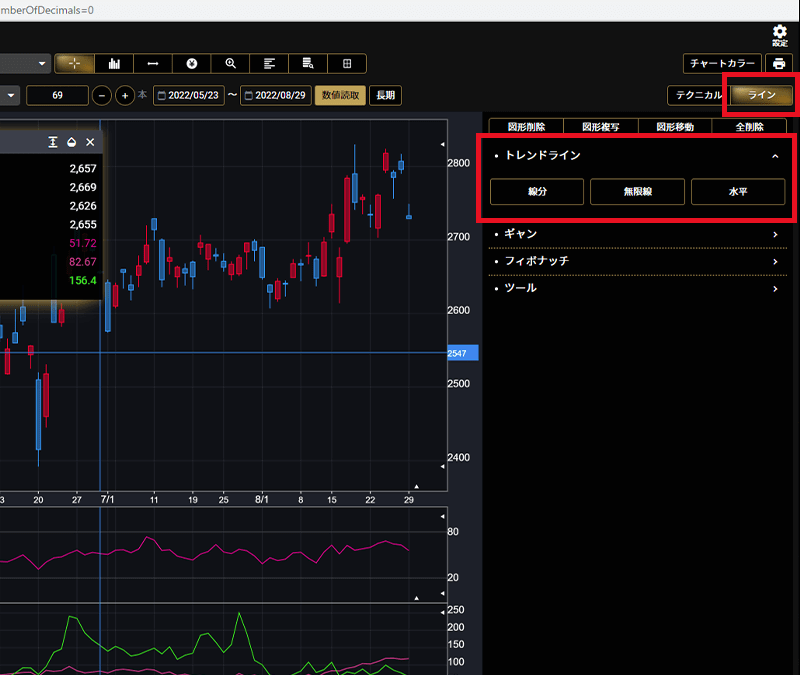The height and width of the screenshot is (675, 800).
Task: Toggle the 数値読取 value readout button
Action: click(340, 95)
